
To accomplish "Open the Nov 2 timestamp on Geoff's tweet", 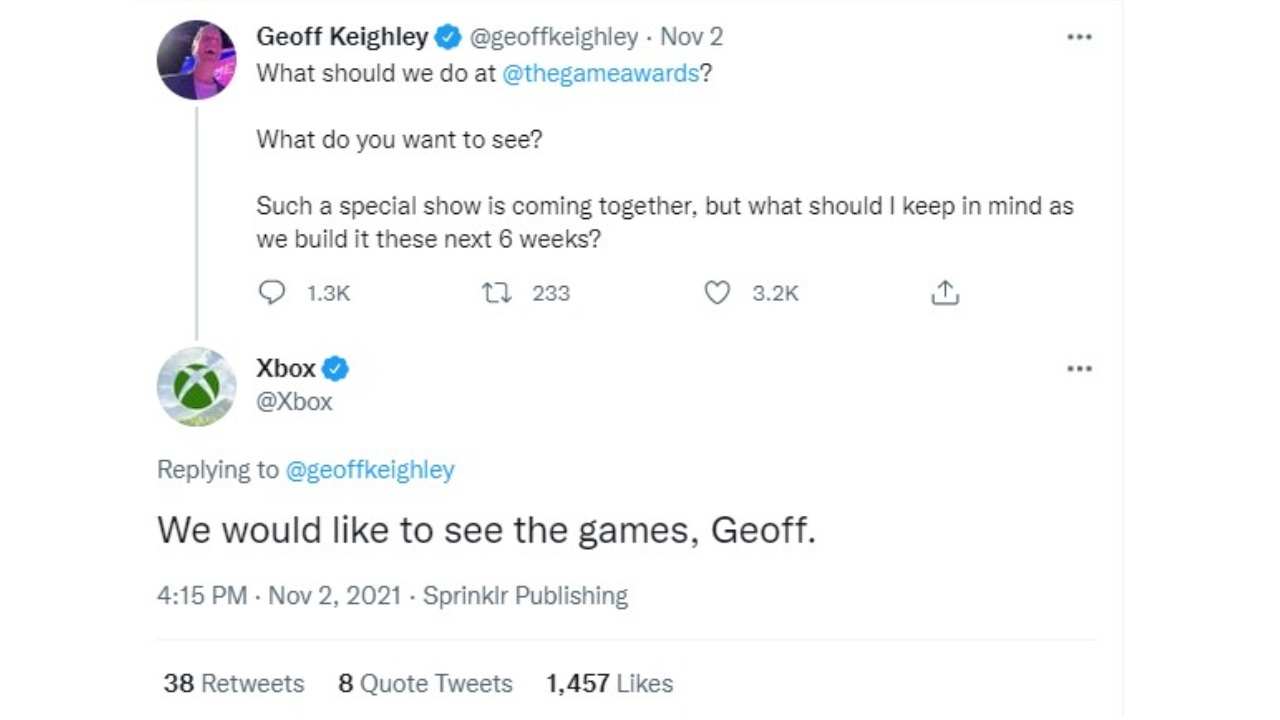I will coord(691,37).
